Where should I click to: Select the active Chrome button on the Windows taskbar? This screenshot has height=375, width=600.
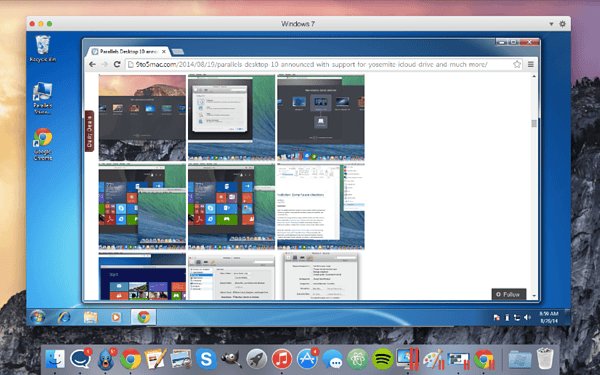tap(143, 317)
